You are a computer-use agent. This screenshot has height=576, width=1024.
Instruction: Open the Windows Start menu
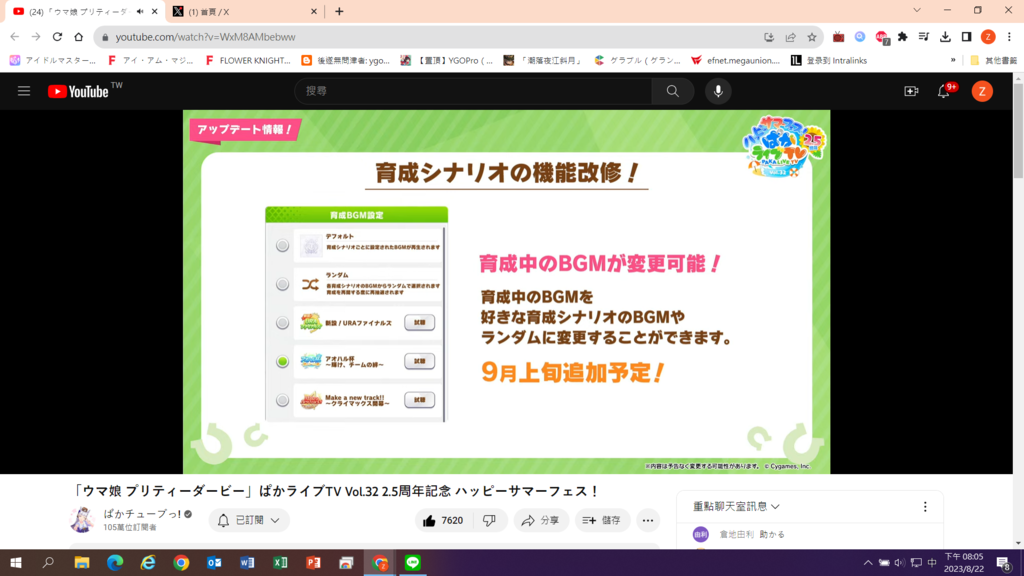16,563
